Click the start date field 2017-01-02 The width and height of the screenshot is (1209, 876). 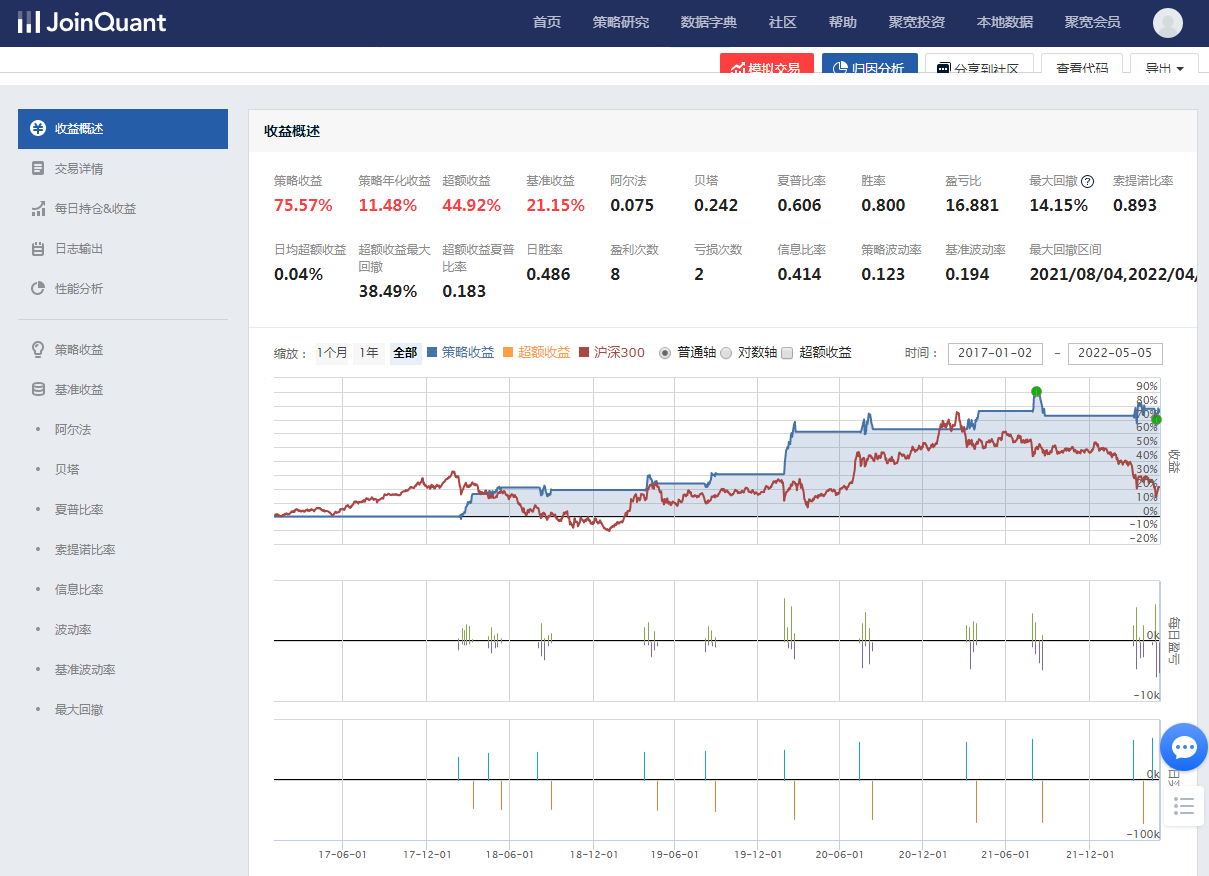point(994,353)
